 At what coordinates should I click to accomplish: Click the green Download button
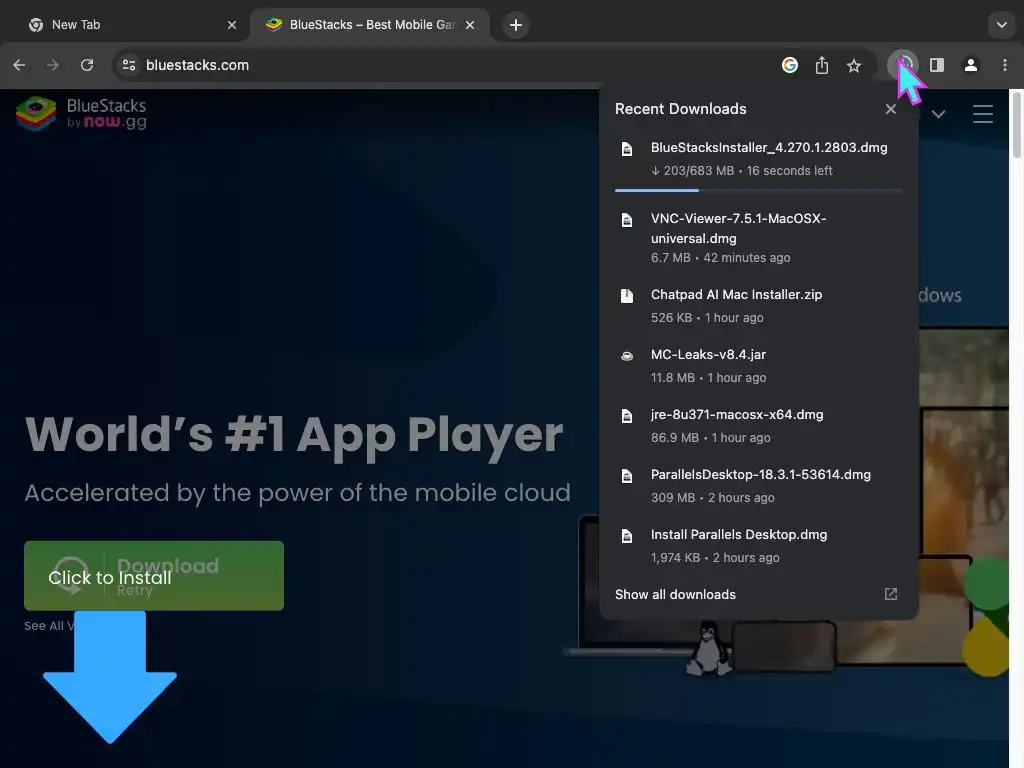154,576
